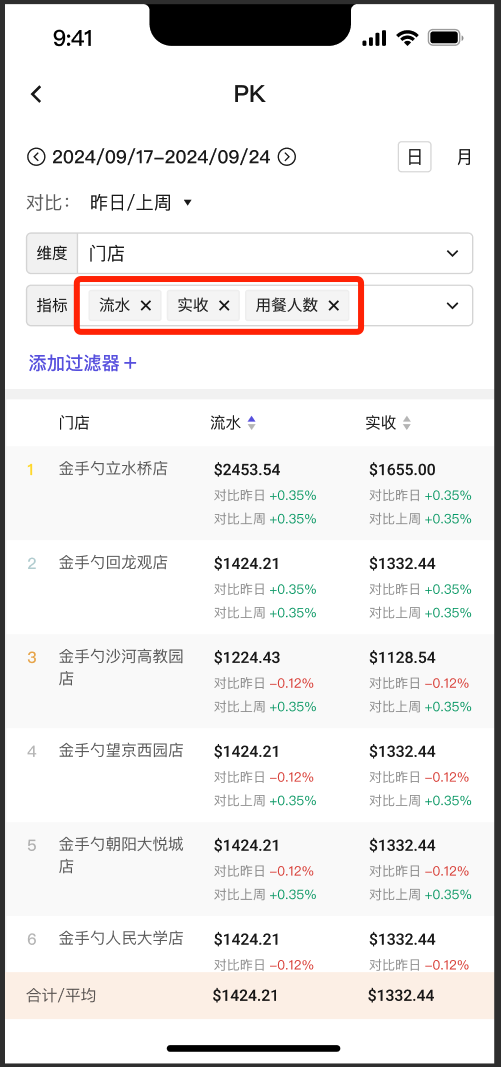Remove the 实收 metric tag

point(224,306)
